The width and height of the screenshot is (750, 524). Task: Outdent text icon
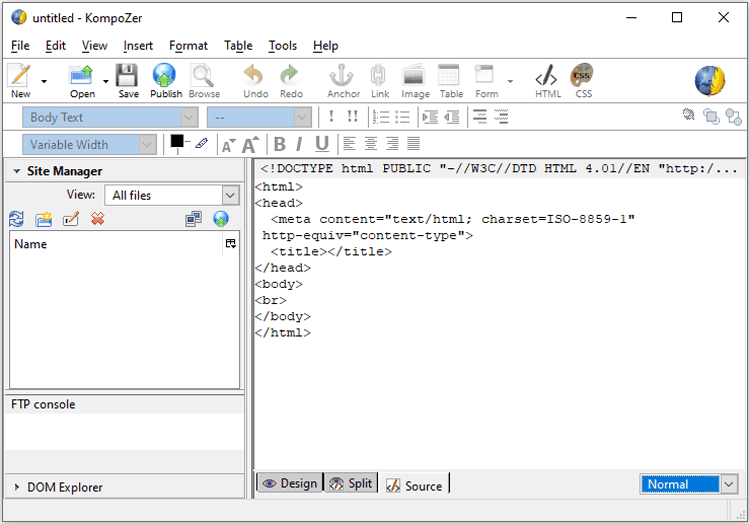[x=452, y=117]
